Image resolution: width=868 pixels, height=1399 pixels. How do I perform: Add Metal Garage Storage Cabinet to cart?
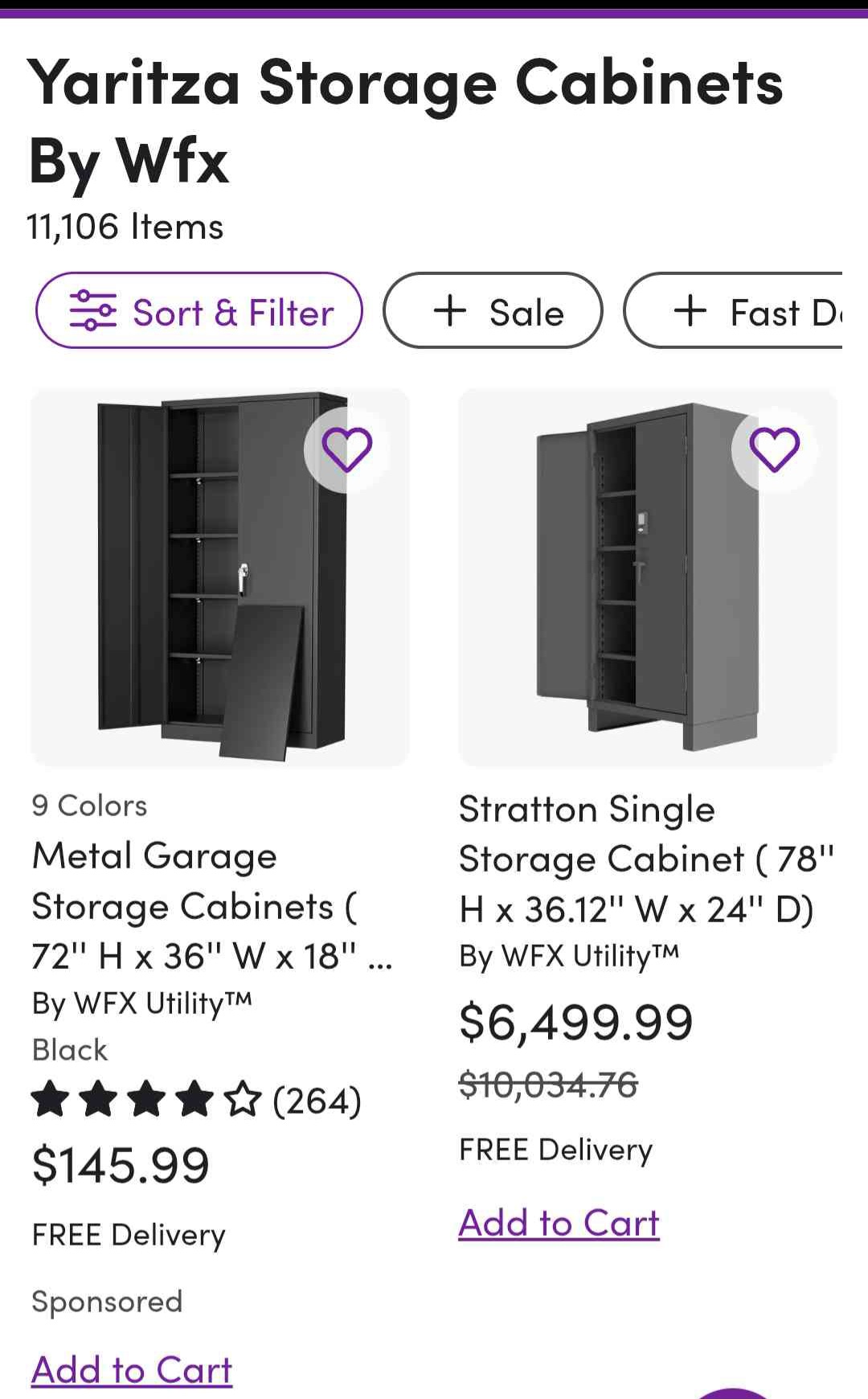132,1370
